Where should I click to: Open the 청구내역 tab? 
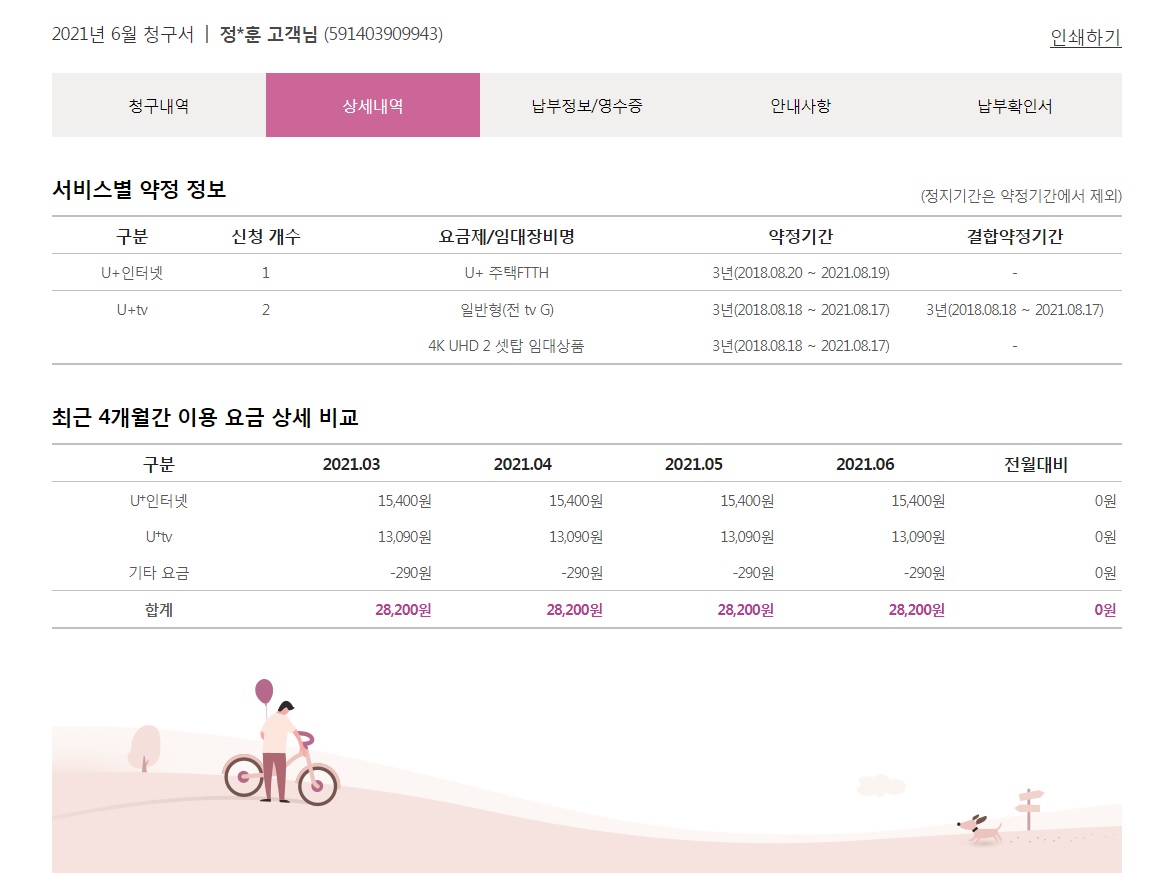tap(158, 105)
